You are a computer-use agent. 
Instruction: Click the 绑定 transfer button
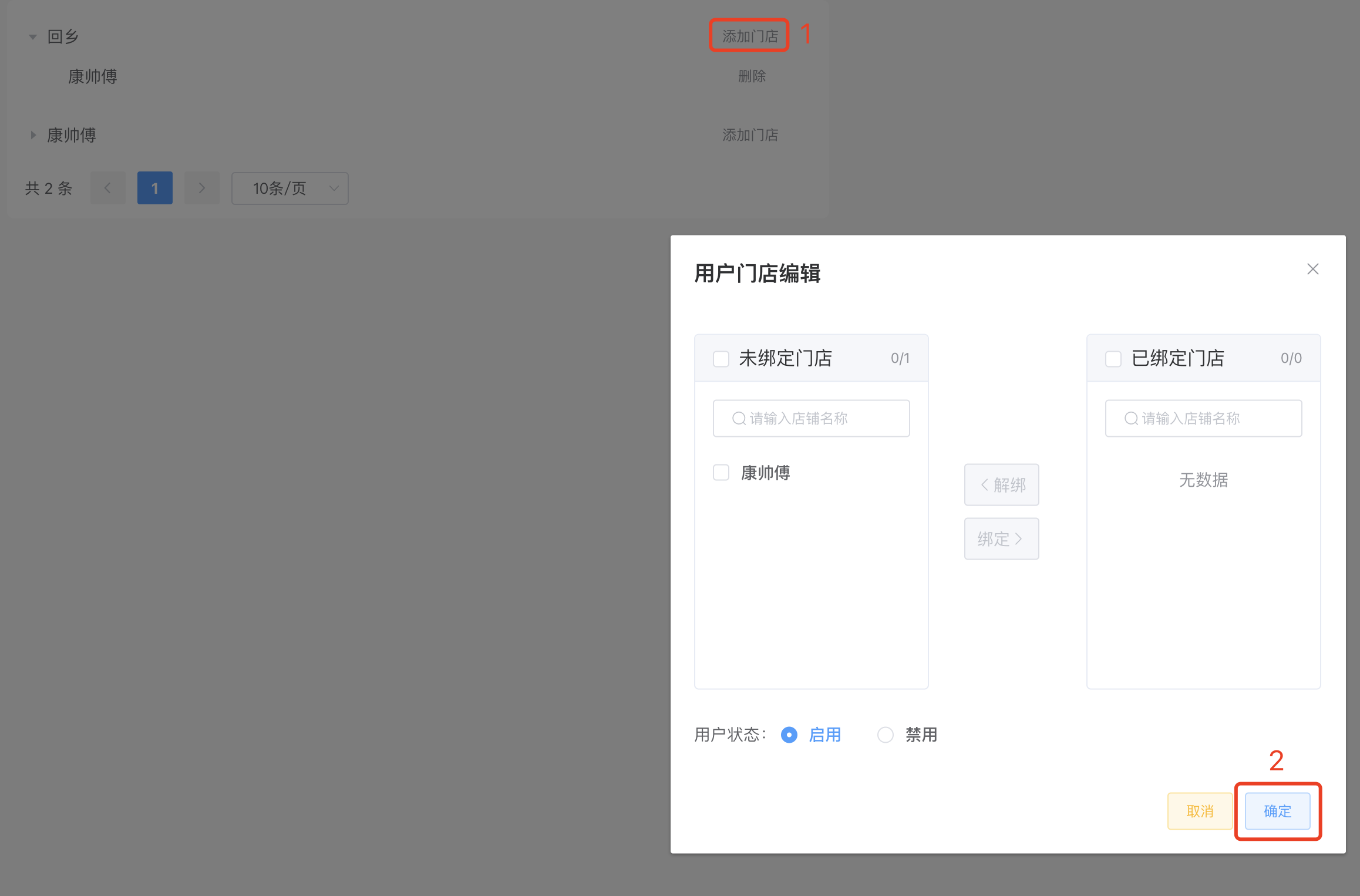pos(1001,538)
